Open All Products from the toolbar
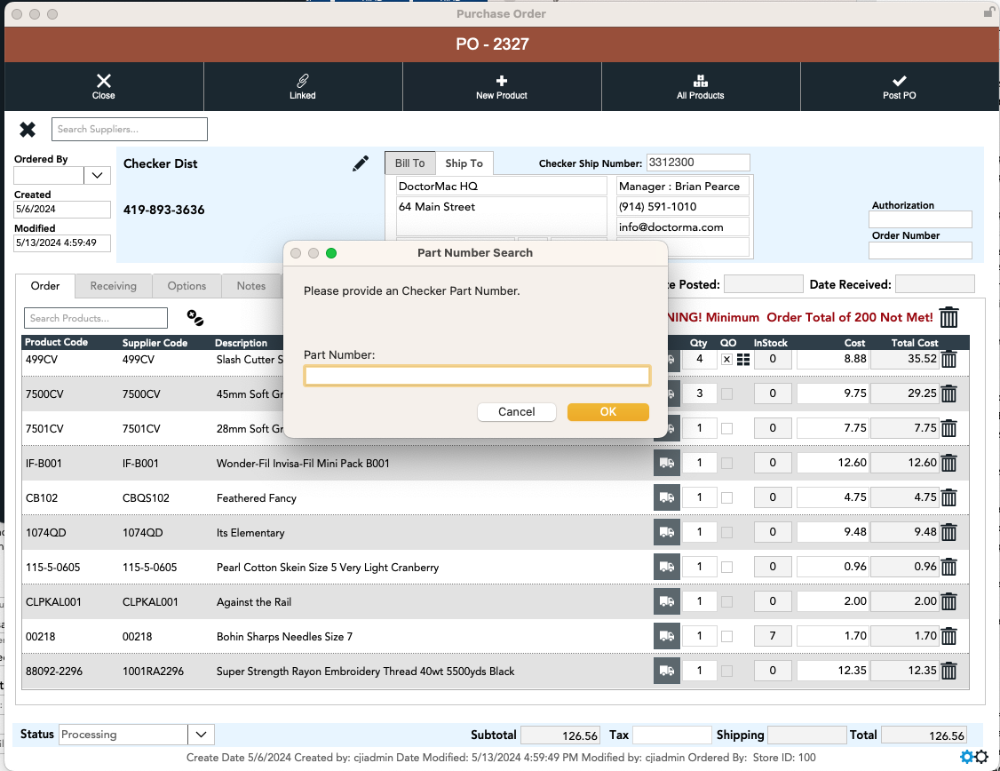The image size is (1000, 771). point(700,82)
